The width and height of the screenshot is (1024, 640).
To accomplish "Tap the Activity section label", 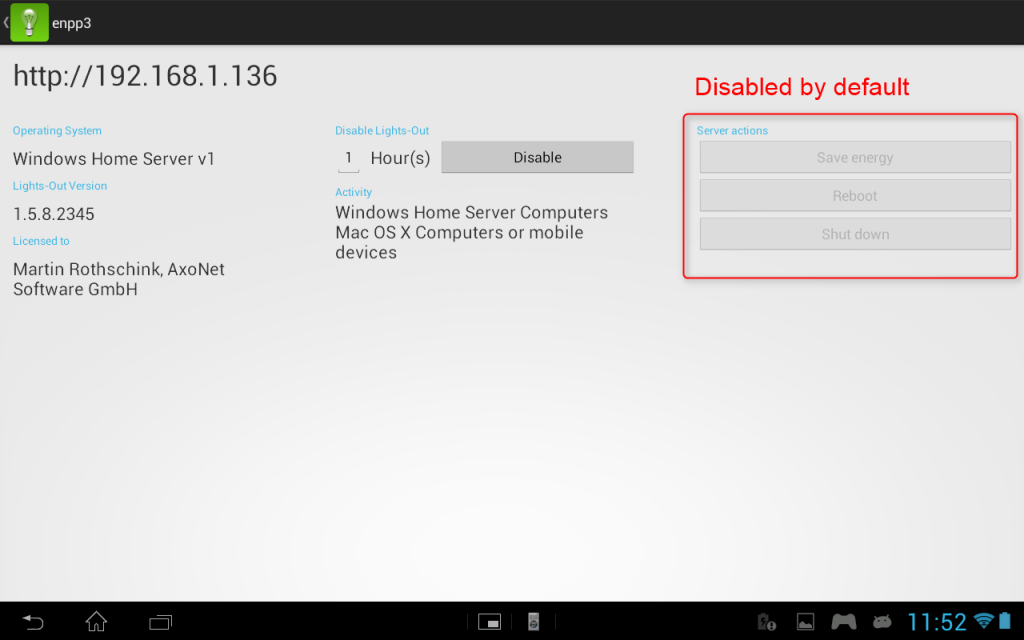I will pos(353,192).
